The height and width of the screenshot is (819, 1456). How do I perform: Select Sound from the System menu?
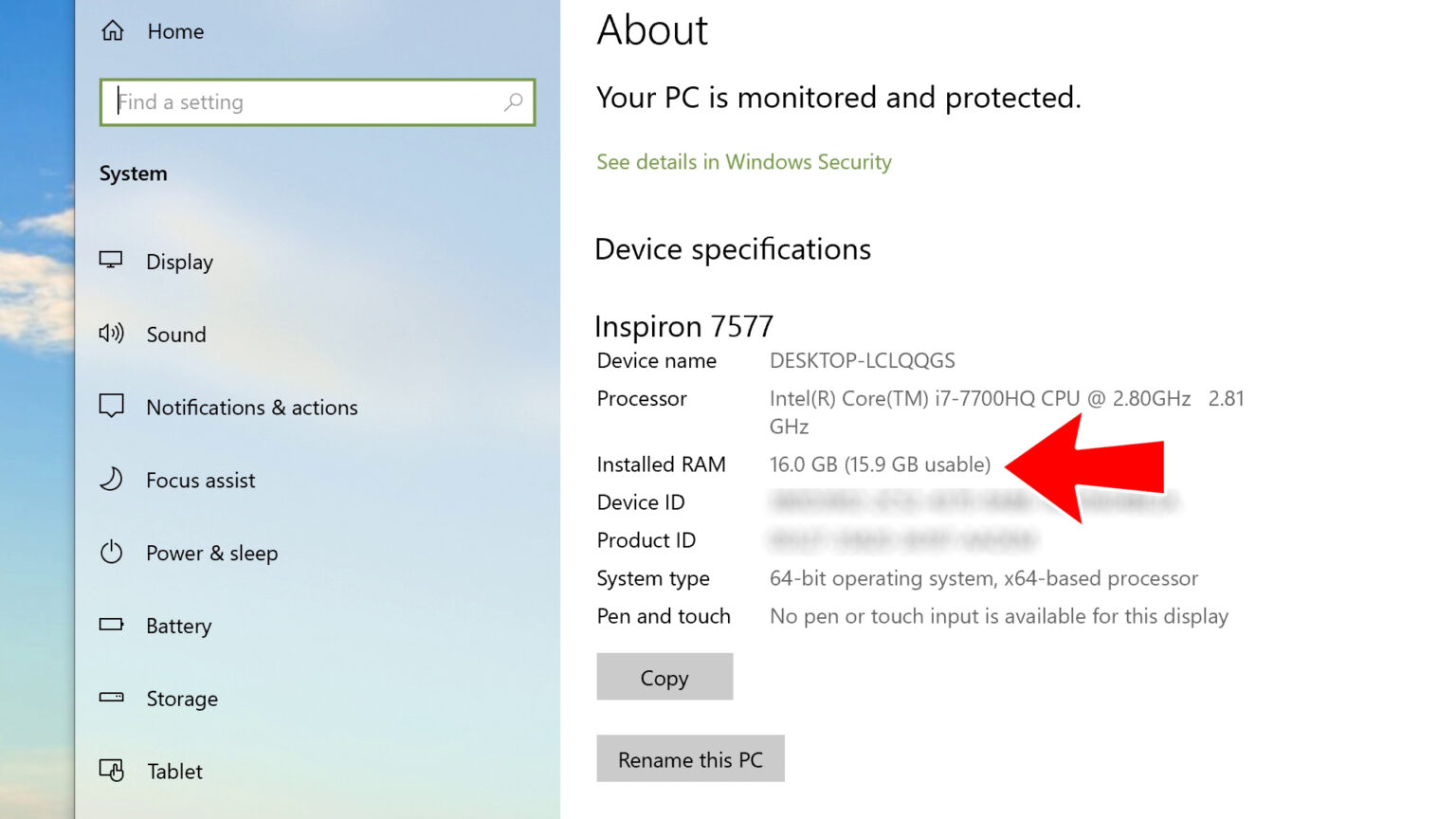pos(175,335)
